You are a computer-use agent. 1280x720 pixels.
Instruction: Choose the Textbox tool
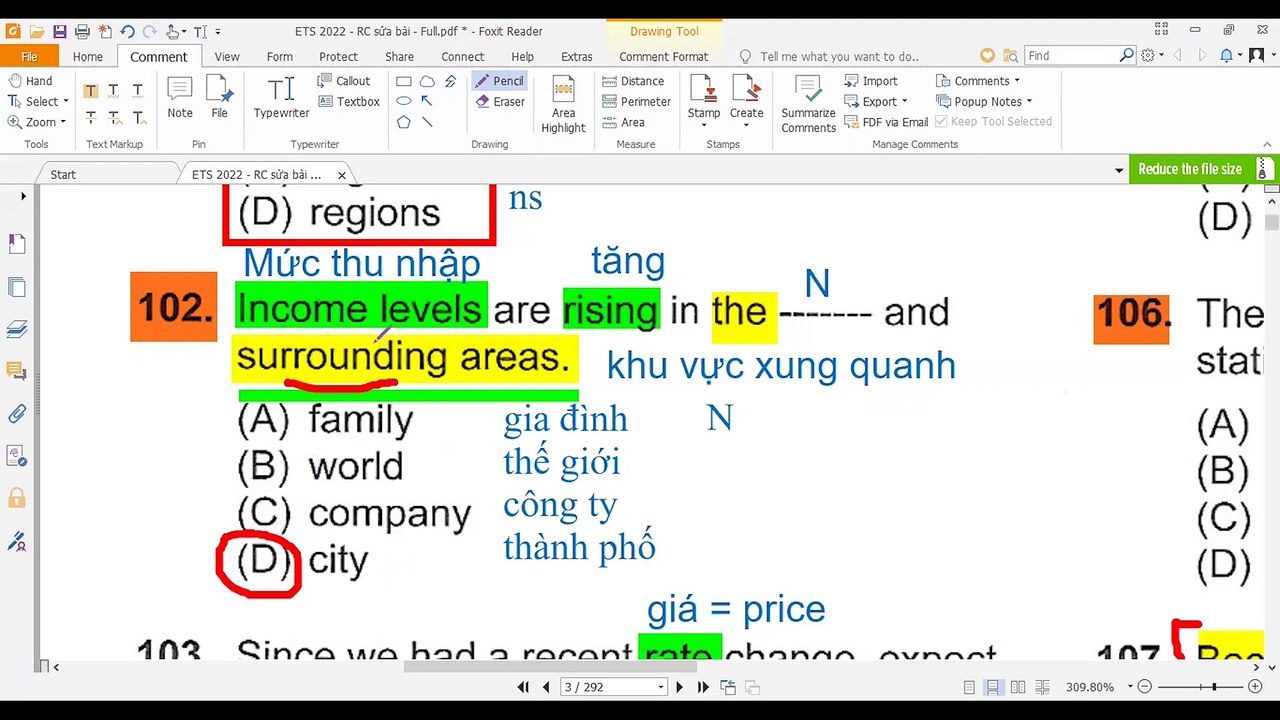349,102
